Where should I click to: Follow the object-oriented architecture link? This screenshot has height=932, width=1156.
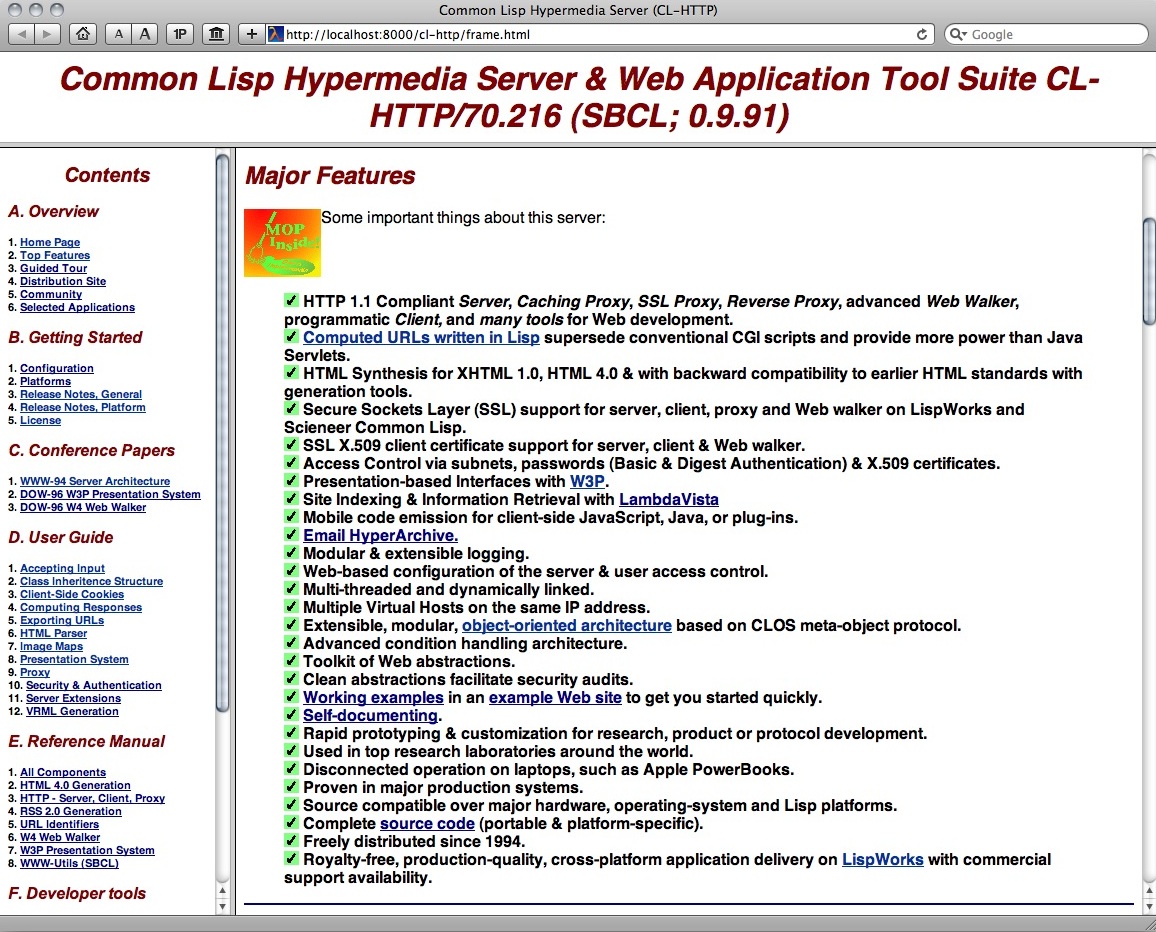tap(566, 625)
